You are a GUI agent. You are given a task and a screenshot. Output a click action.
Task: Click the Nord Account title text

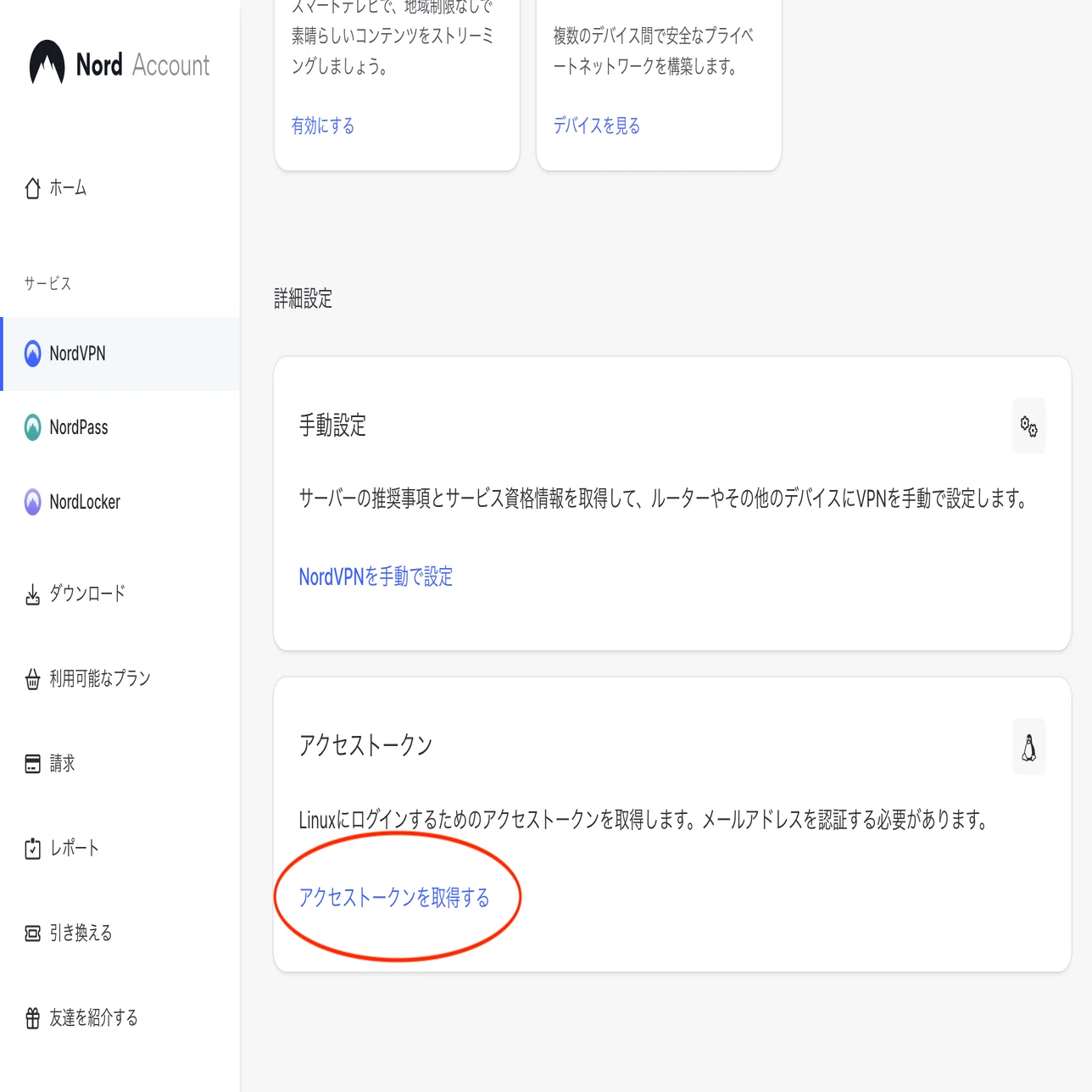pyautogui.click(x=142, y=64)
